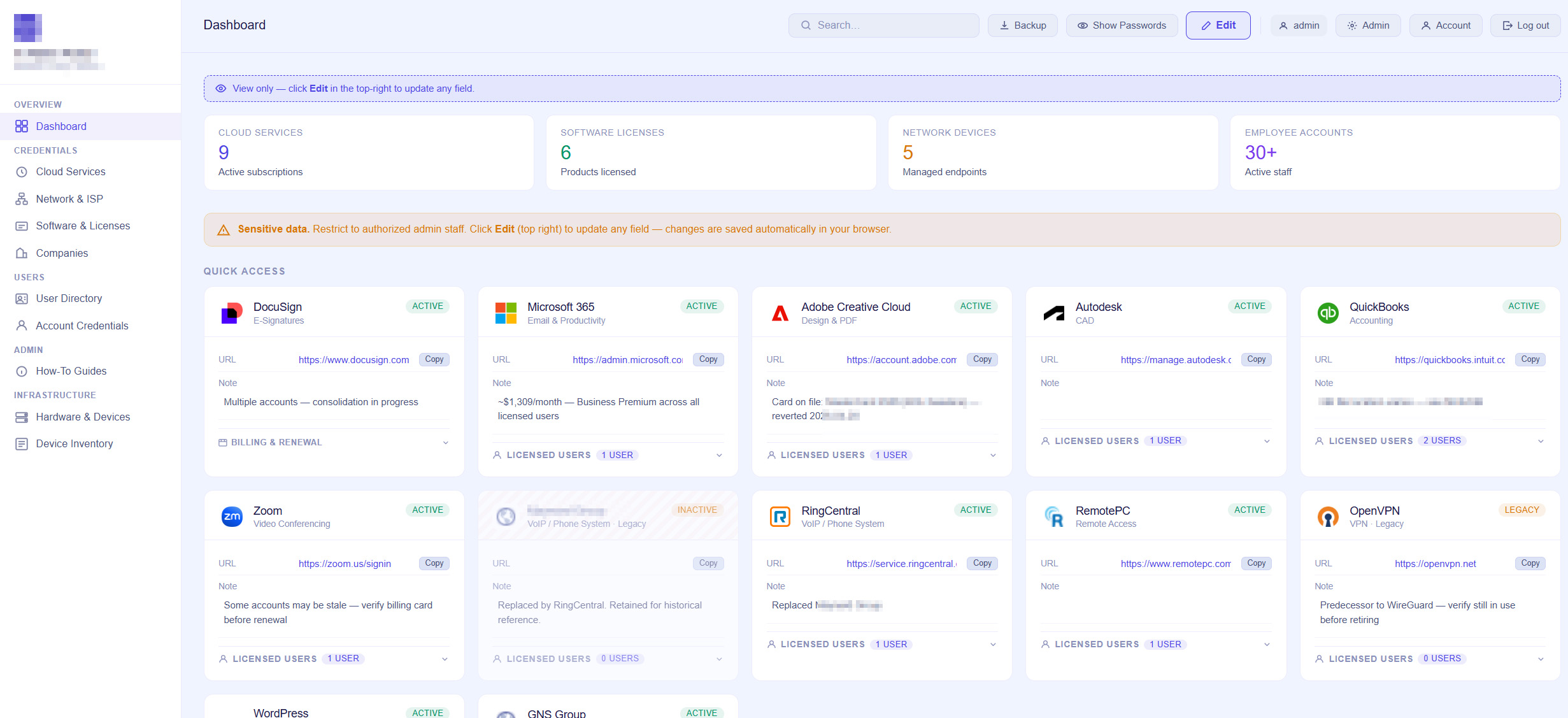Copy the OpenVPN URL
Viewport: 1568px width, 718px height.
coord(1530,563)
